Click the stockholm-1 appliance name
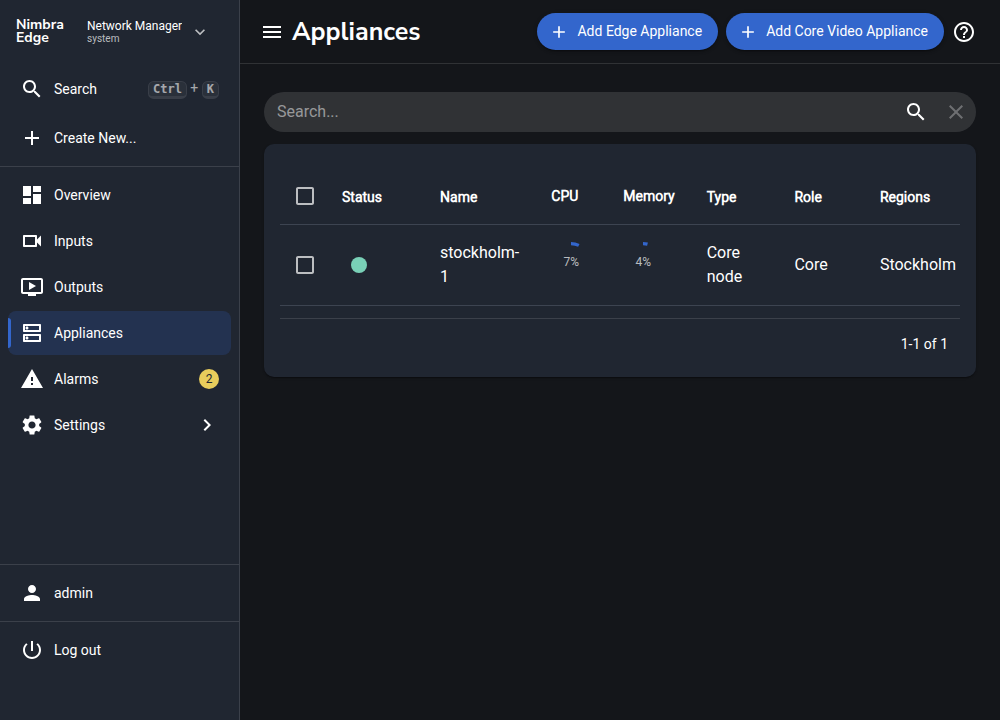1000x720 pixels. click(480, 265)
